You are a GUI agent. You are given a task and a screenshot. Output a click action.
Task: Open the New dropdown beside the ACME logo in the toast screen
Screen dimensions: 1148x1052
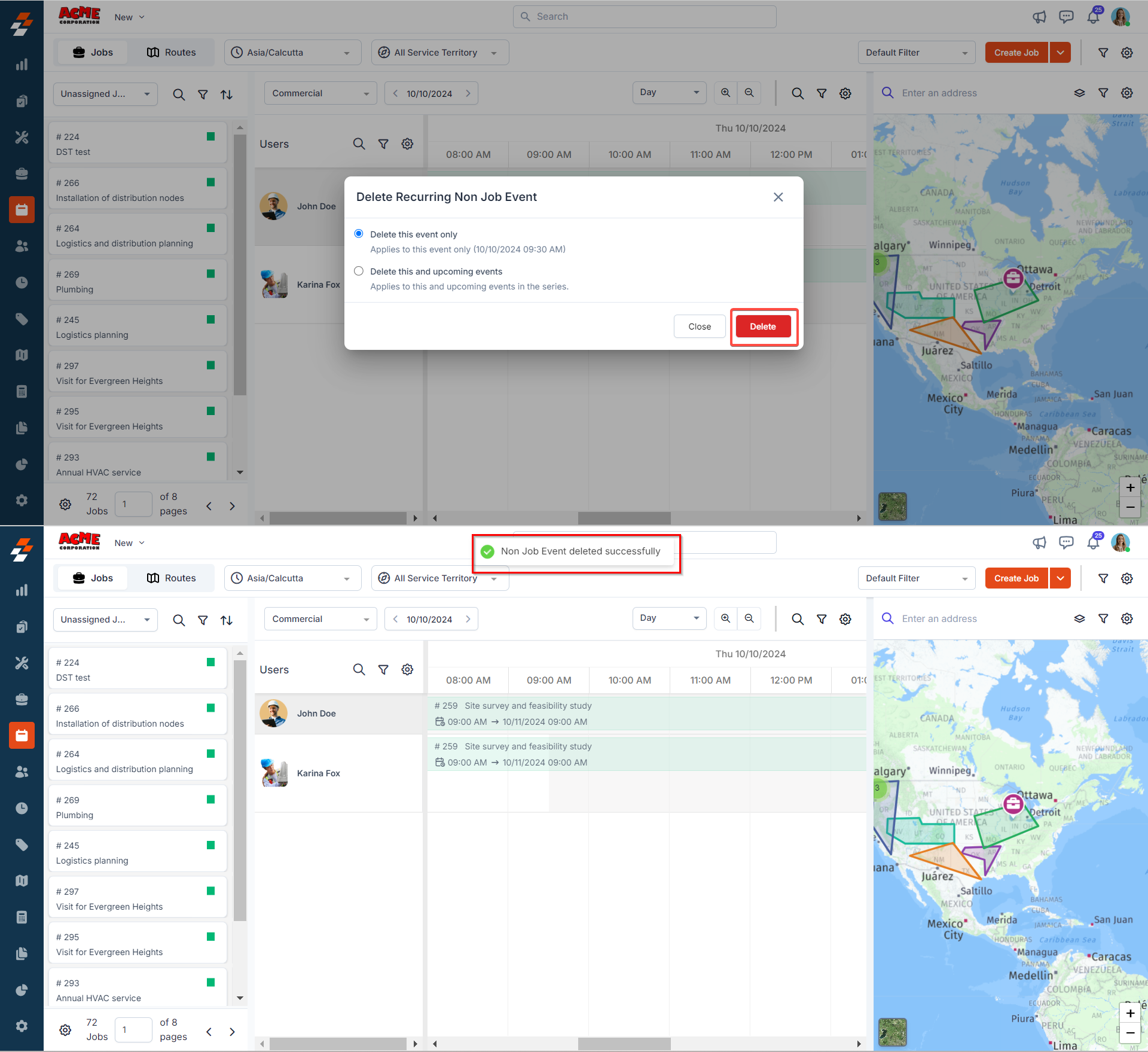[129, 543]
